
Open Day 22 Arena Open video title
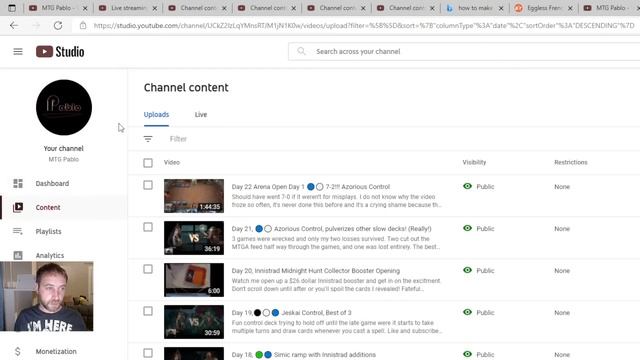click(x=311, y=187)
